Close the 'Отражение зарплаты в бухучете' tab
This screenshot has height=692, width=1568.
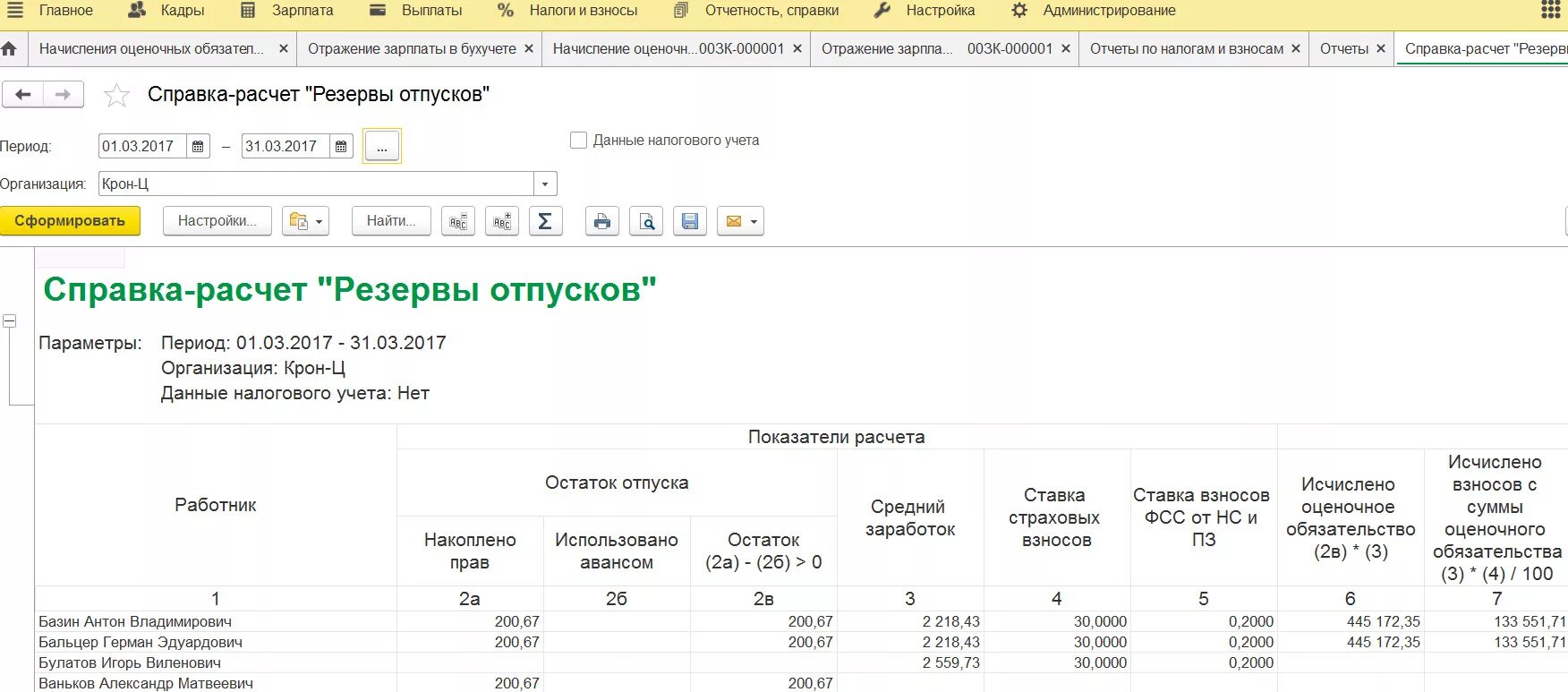point(529,49)
